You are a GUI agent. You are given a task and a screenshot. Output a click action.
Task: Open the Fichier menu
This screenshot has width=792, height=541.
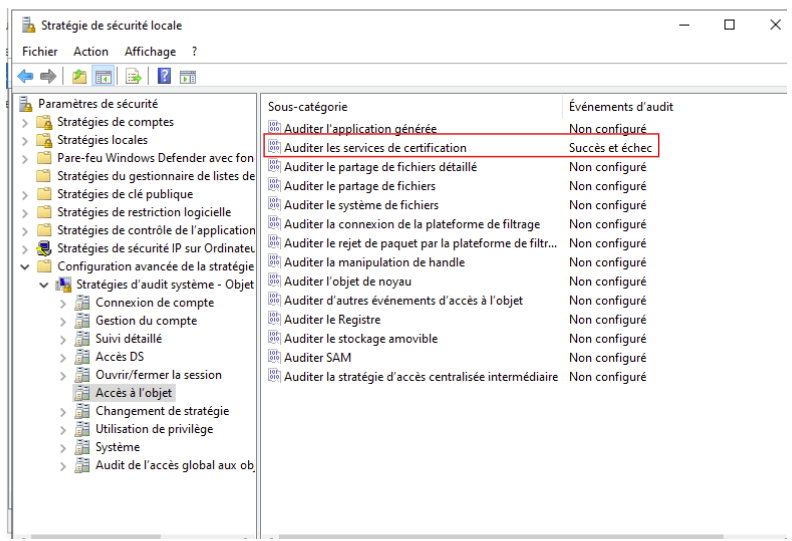39,52
